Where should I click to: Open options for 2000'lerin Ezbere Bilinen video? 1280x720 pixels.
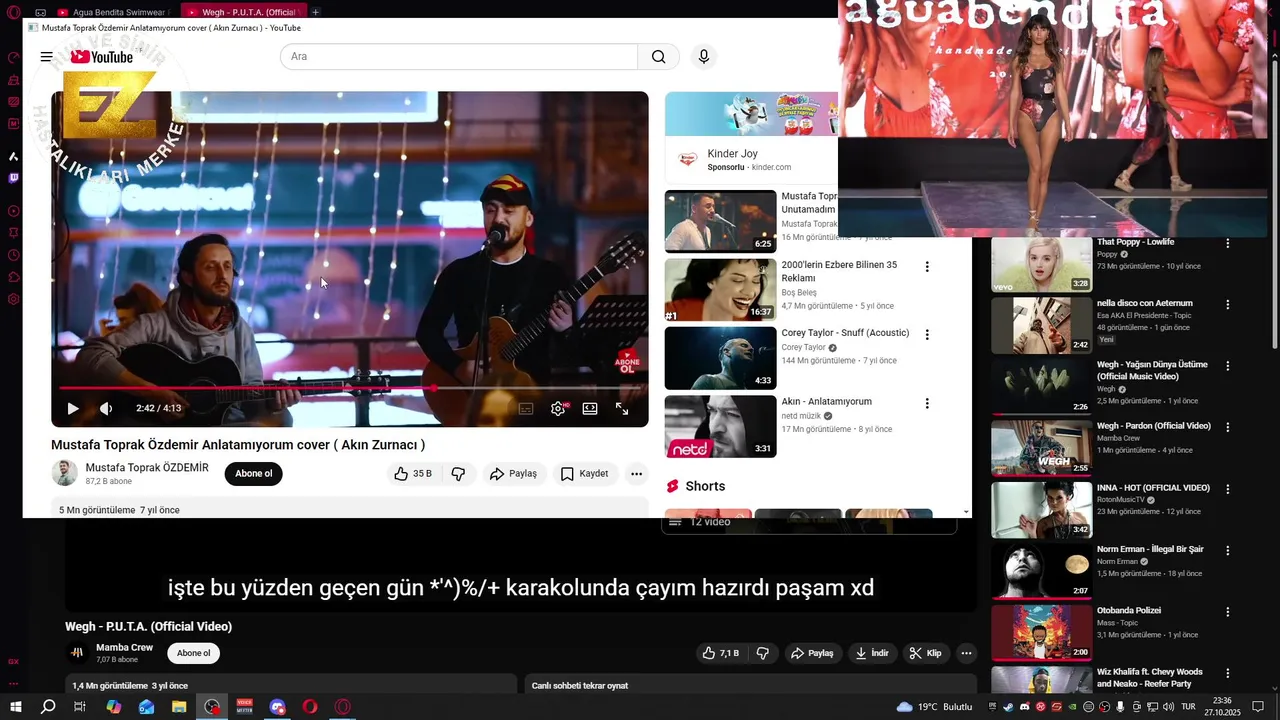pyautogui.click(x=927, y=267)
